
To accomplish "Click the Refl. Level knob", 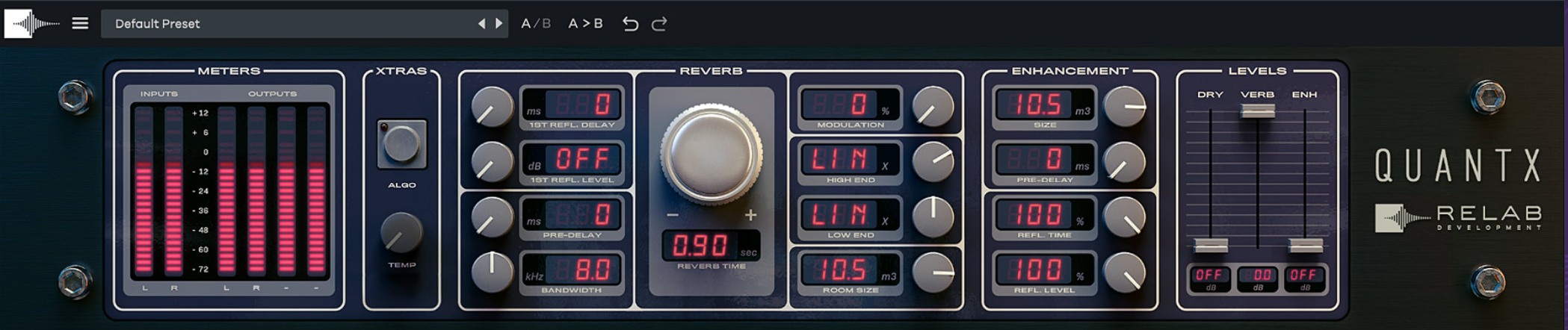I will (x=1125, y=272).
